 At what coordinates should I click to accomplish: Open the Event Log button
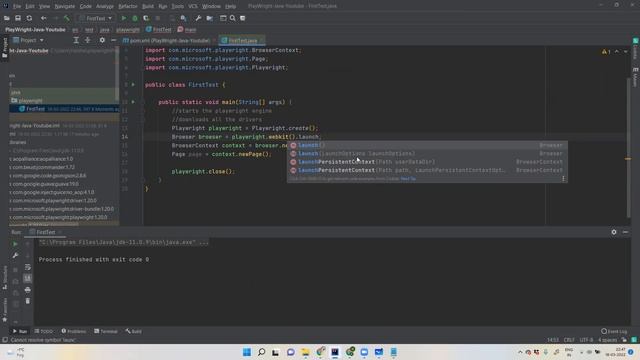pyautogui.click(x=614, y=331)
